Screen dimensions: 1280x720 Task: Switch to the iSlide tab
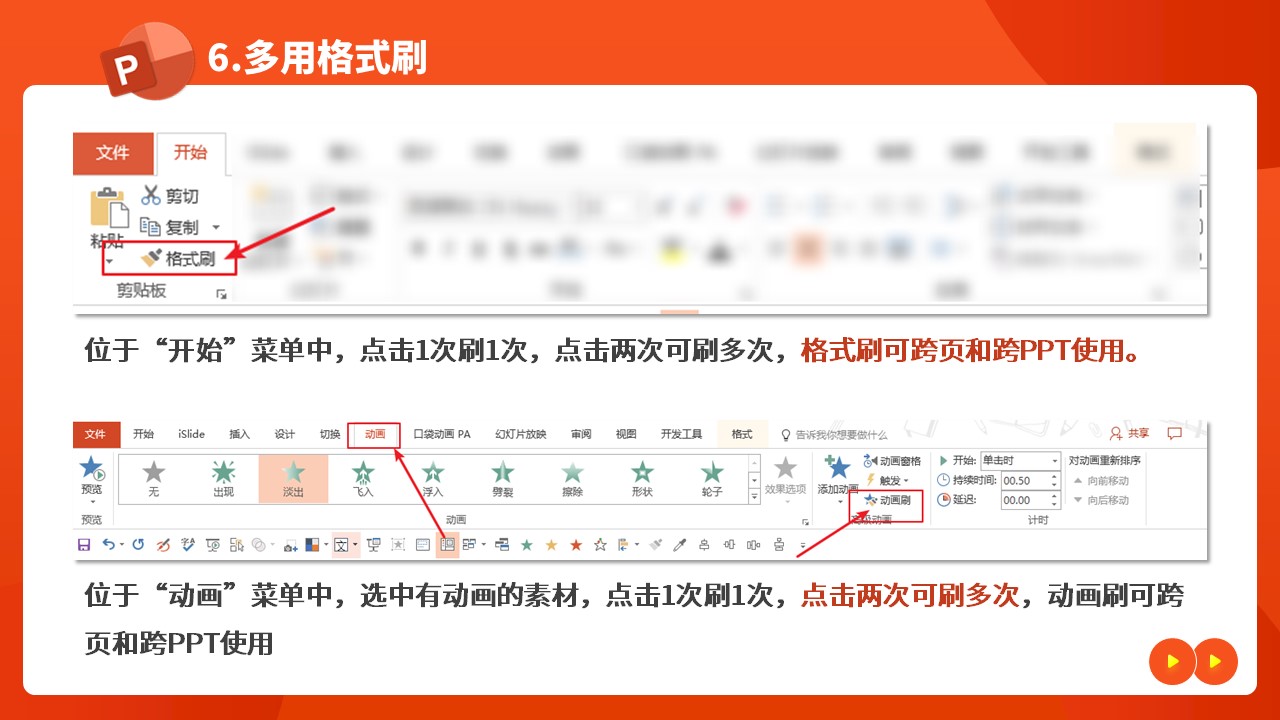tap(191, 434)
